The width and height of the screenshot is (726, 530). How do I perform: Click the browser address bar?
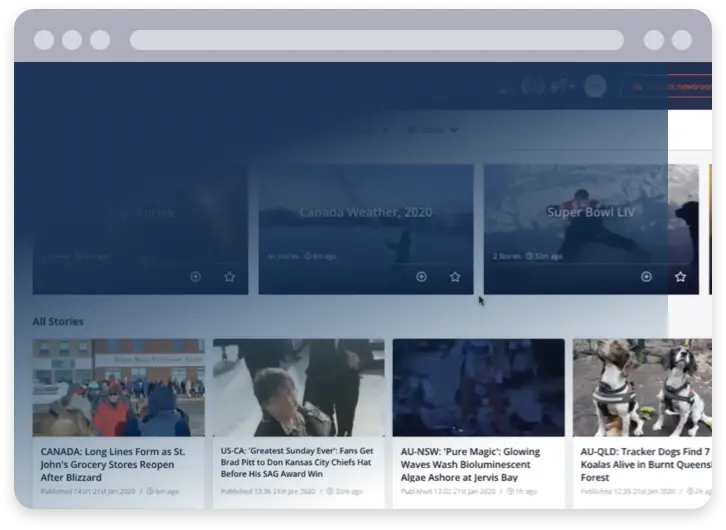click(x=376, y=40)
